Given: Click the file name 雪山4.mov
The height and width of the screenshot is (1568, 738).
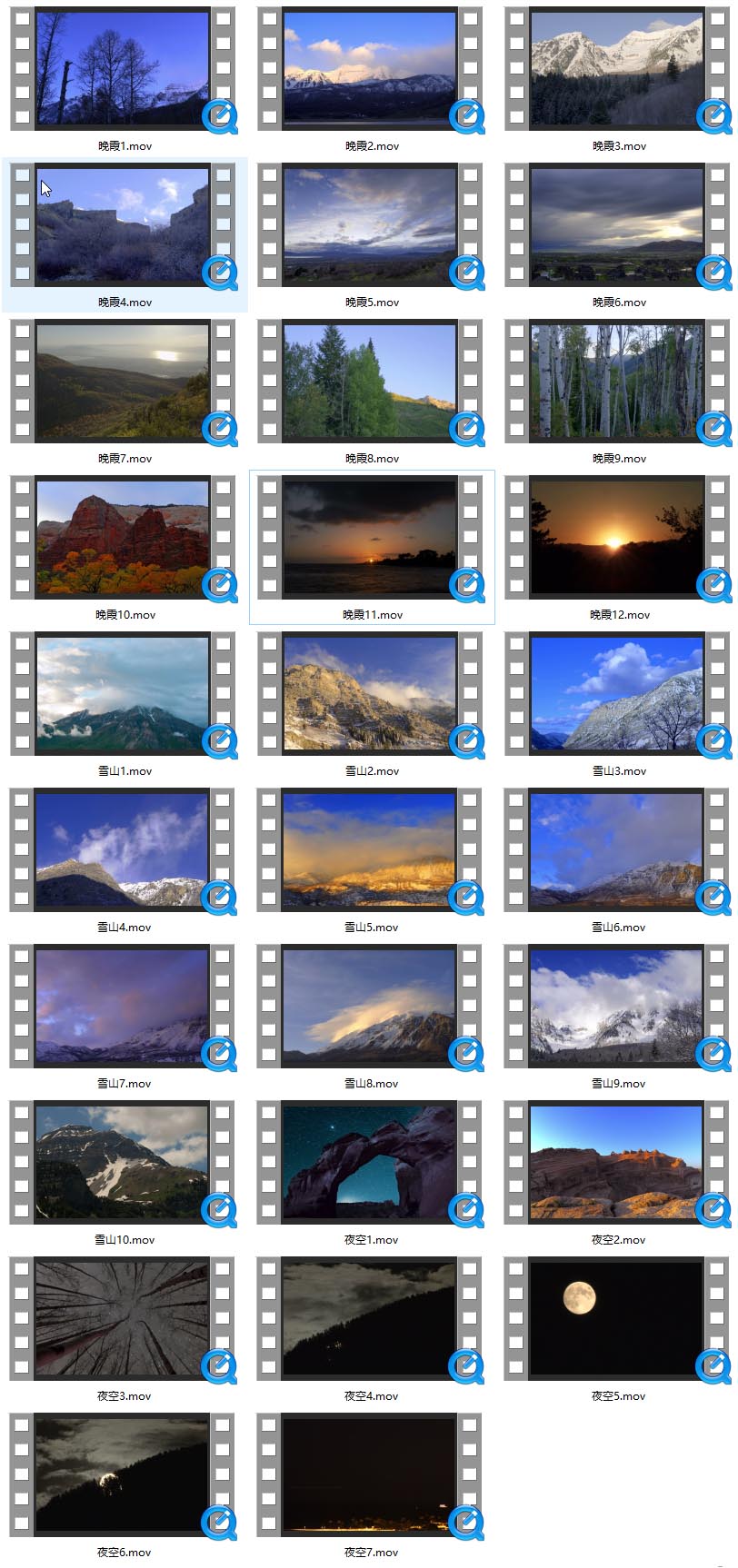Looking at the screenshot, I should click(125, 928).
